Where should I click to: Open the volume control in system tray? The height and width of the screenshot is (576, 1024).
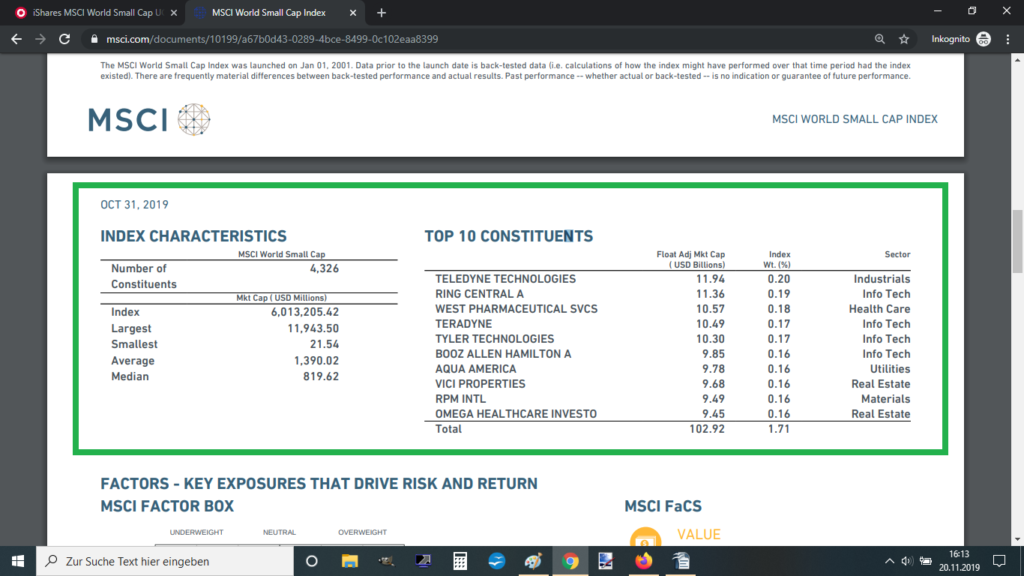[x=906, y=561]
